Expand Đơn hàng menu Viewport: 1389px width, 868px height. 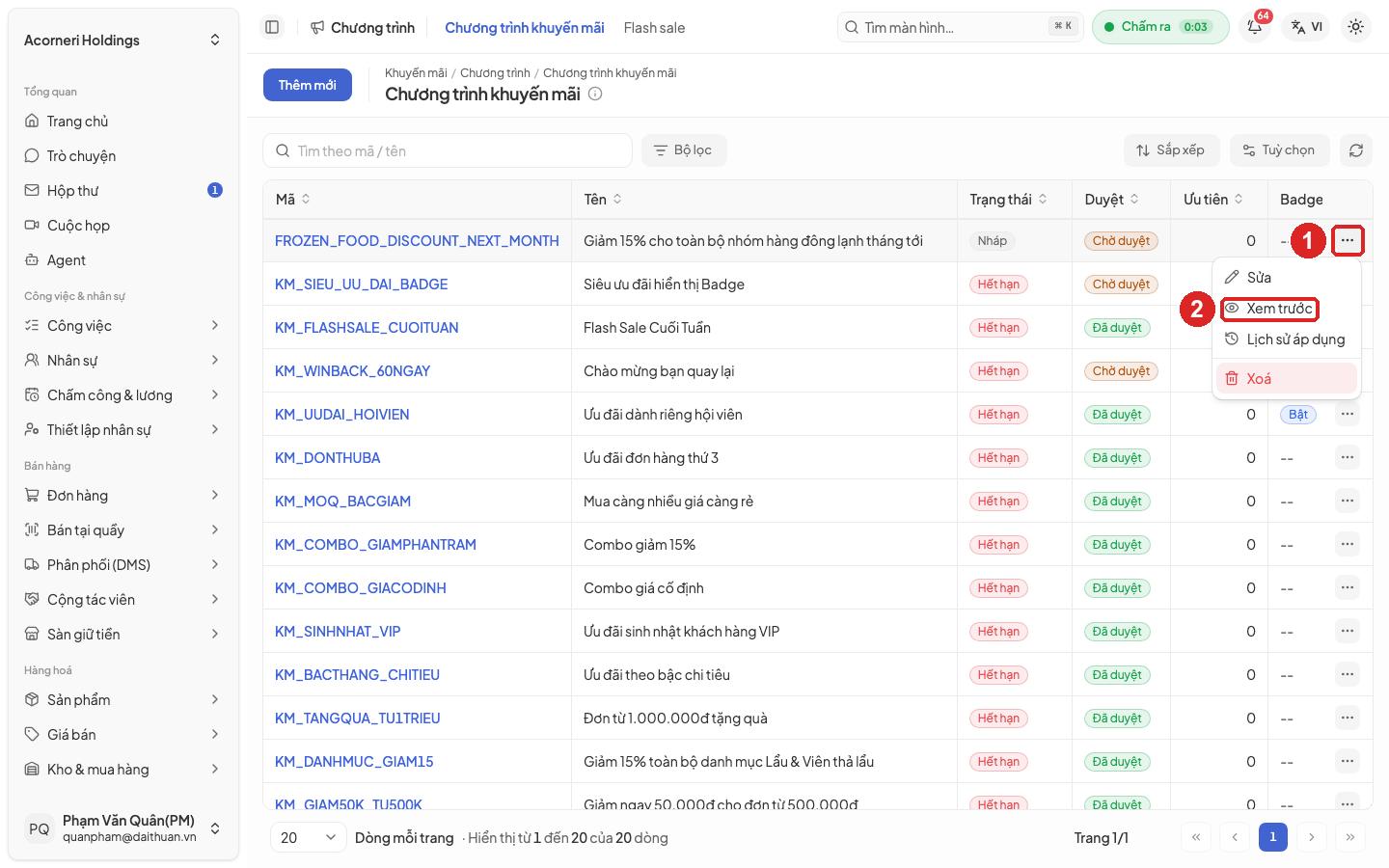click(x=123, y=496)
